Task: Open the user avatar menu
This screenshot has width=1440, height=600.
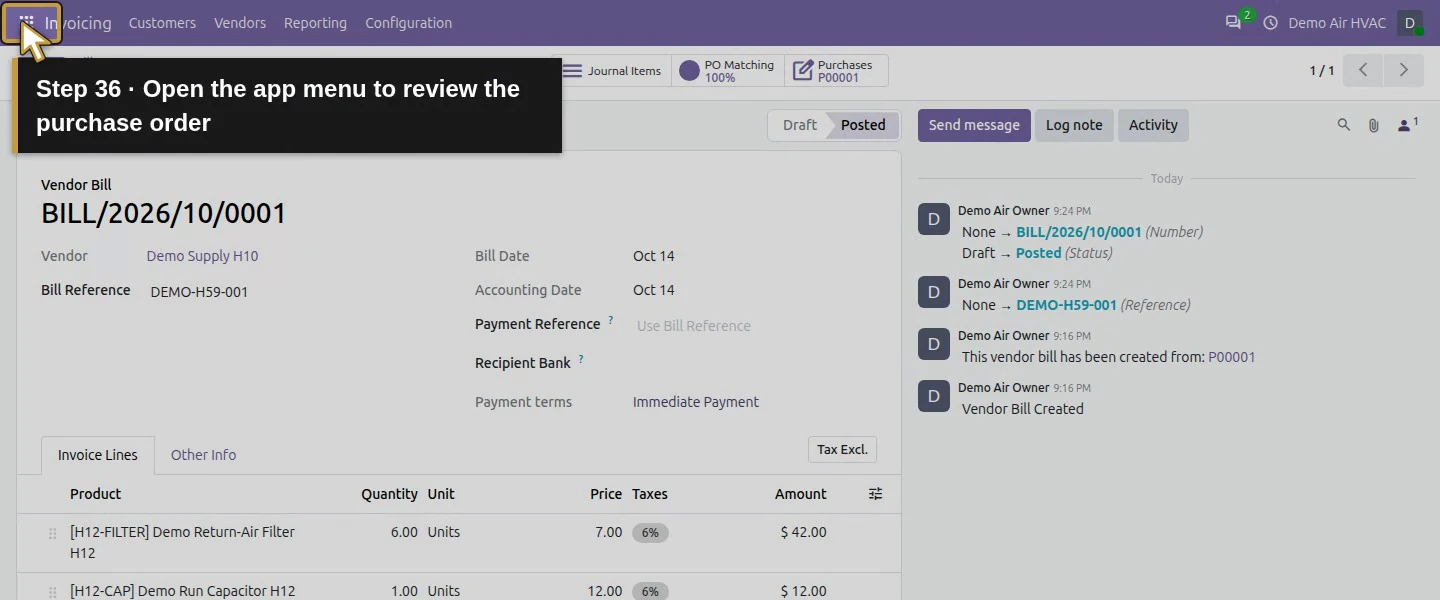Action: coord(1410,22)
